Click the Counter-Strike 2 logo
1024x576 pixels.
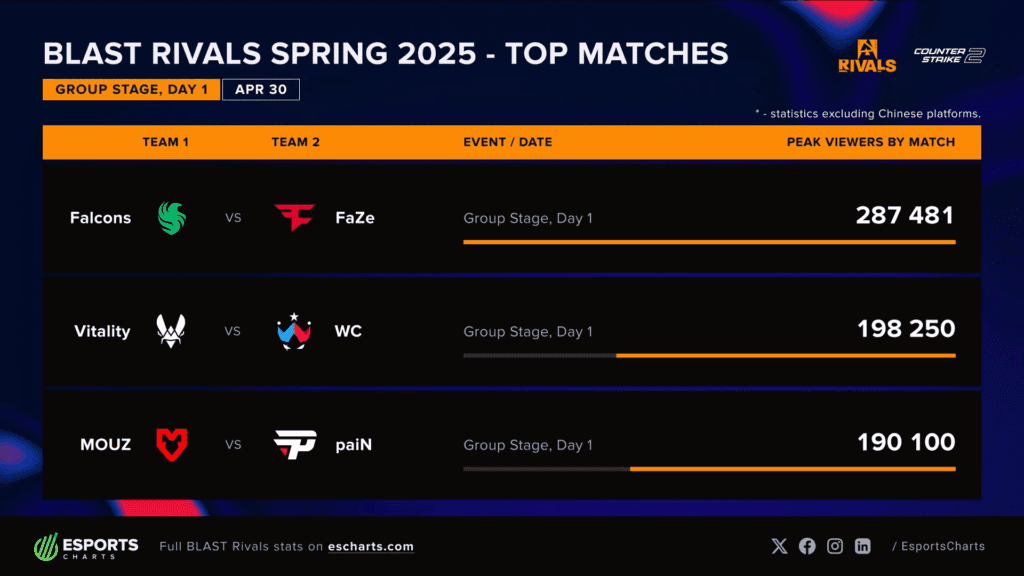point(950,56)
